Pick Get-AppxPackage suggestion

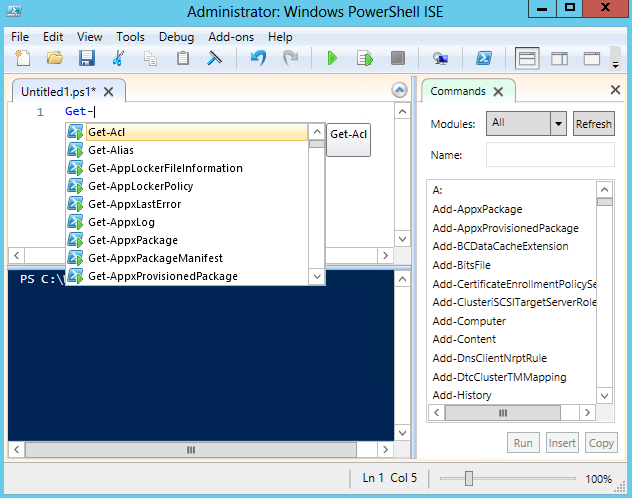[187, 240]
